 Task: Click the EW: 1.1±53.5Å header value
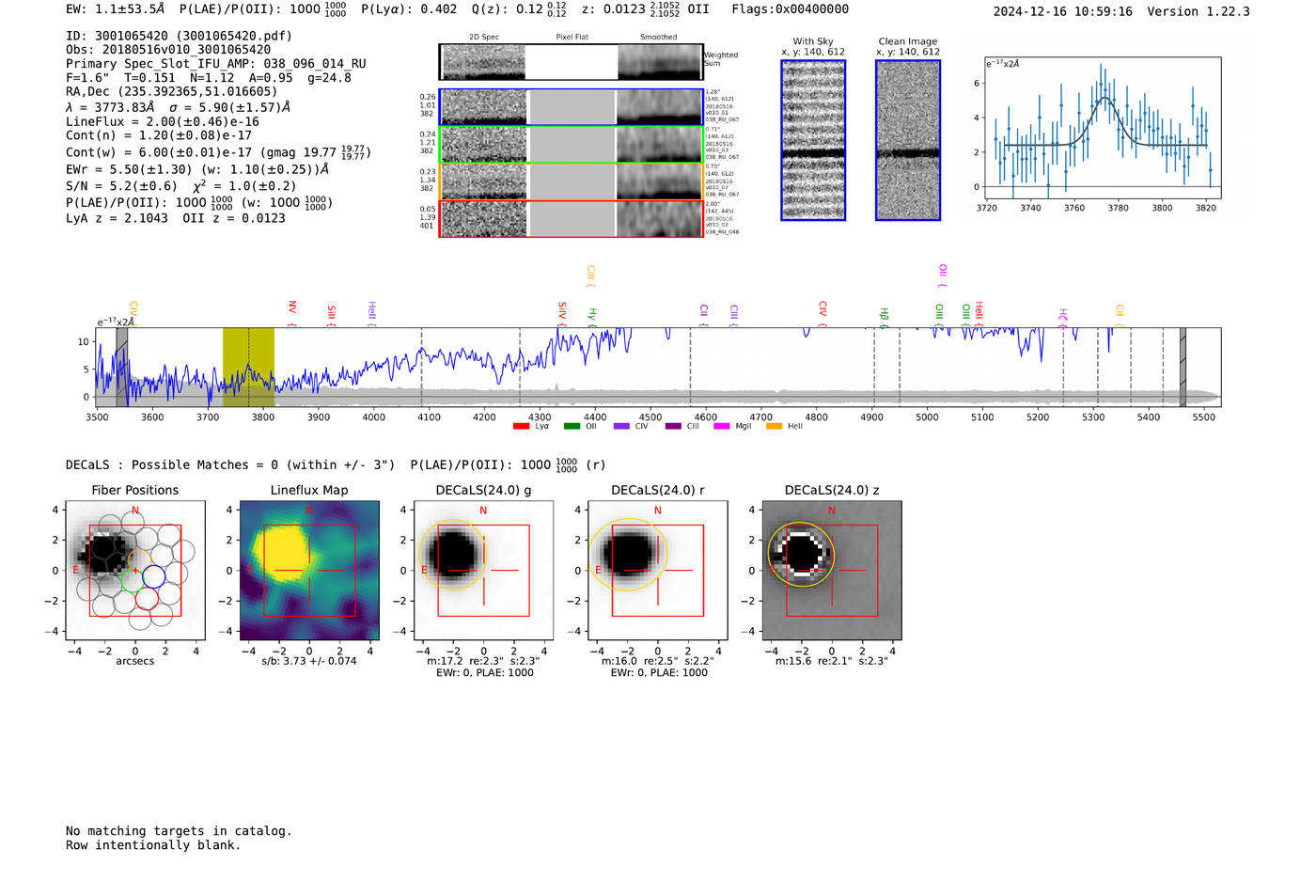[115, 9]
